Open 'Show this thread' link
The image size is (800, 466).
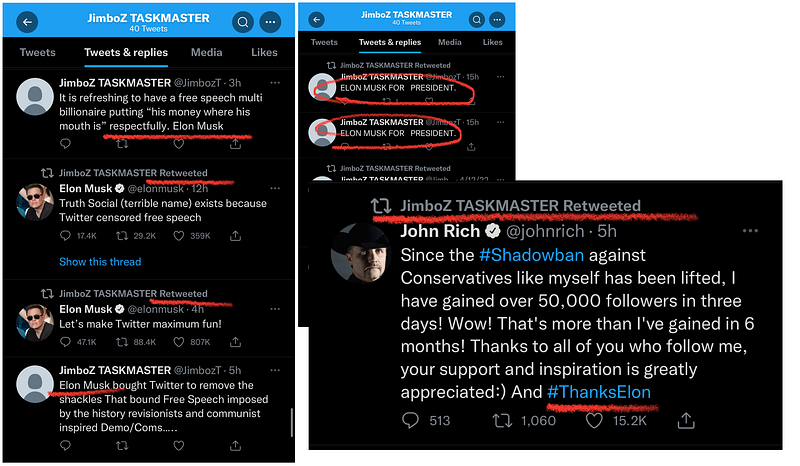pos(100,262)
